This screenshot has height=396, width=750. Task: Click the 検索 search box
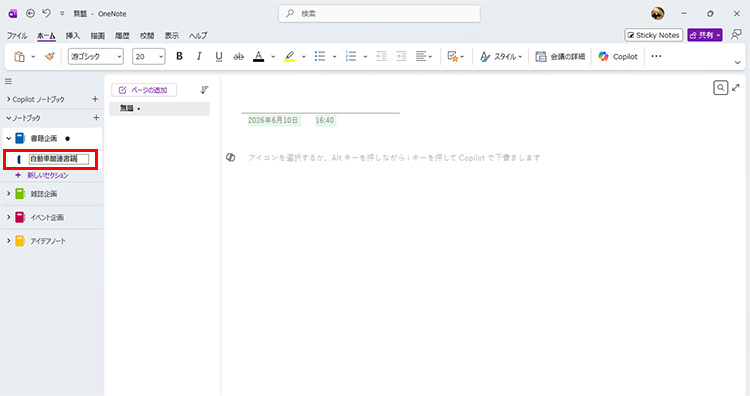(x=379, y=13)
